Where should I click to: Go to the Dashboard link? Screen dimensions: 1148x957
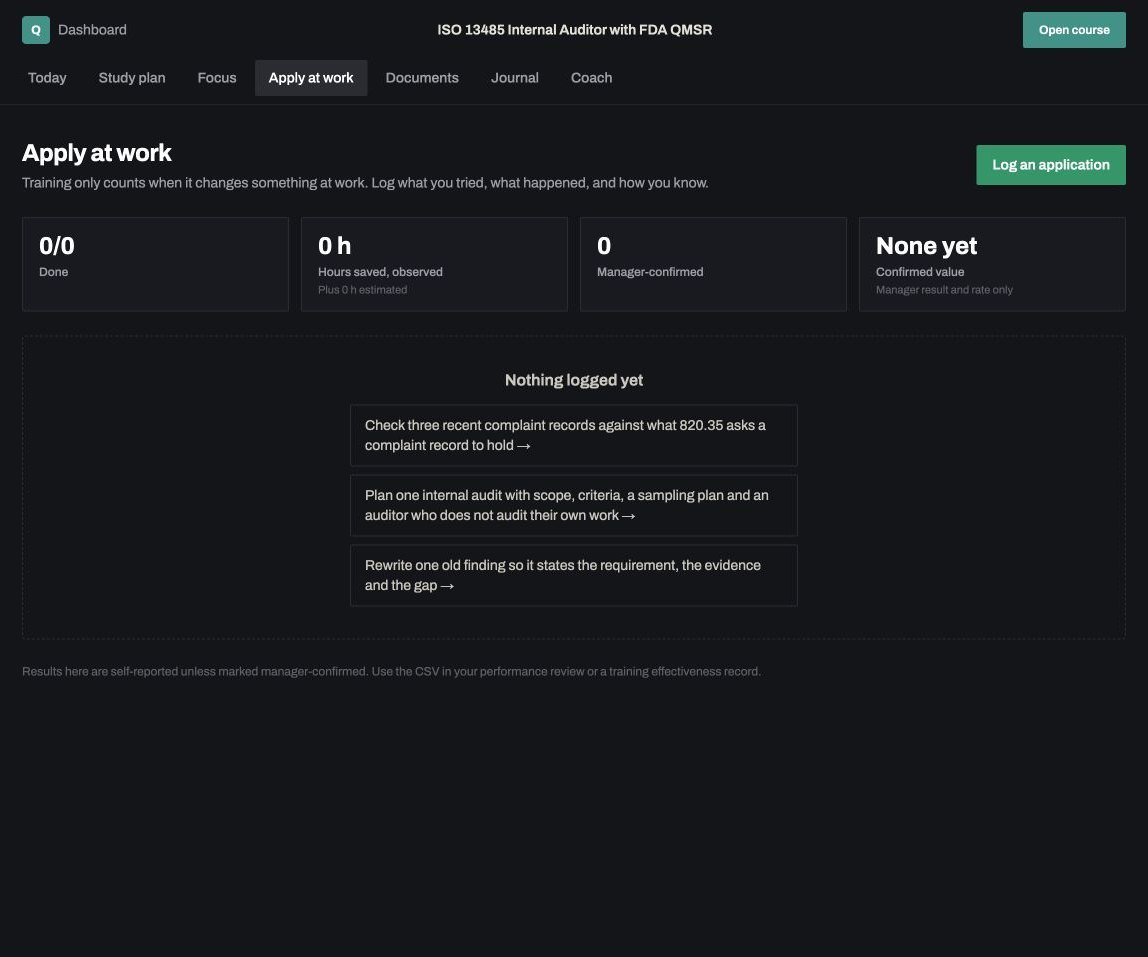(92, 30)
